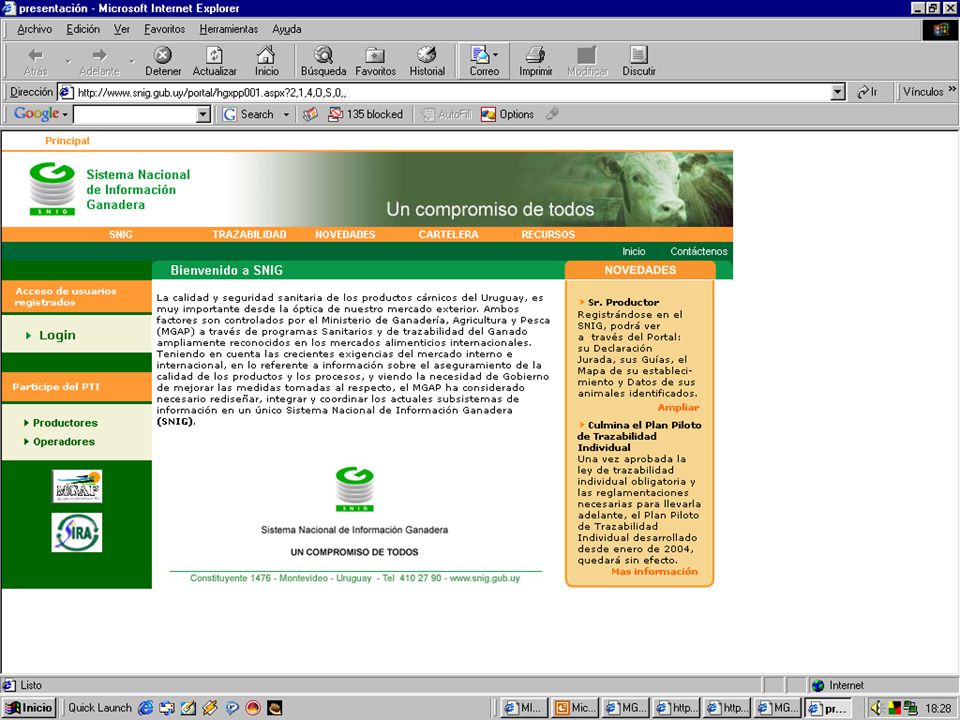Screen dimensions: 960x720
Task: Open Google toolbar Options
Action: click(508, 114)
